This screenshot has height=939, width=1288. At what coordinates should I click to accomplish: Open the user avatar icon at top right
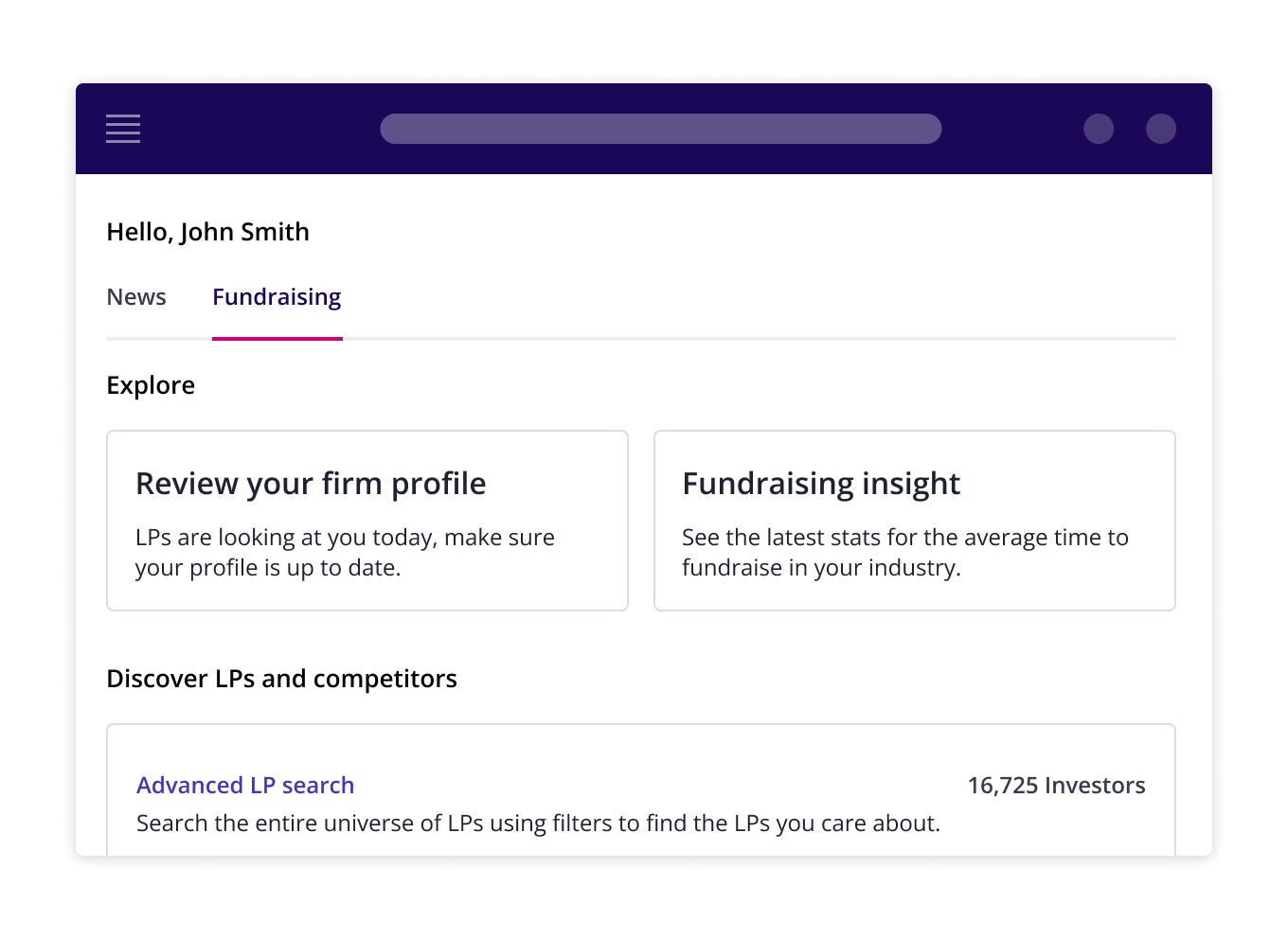1161,129
